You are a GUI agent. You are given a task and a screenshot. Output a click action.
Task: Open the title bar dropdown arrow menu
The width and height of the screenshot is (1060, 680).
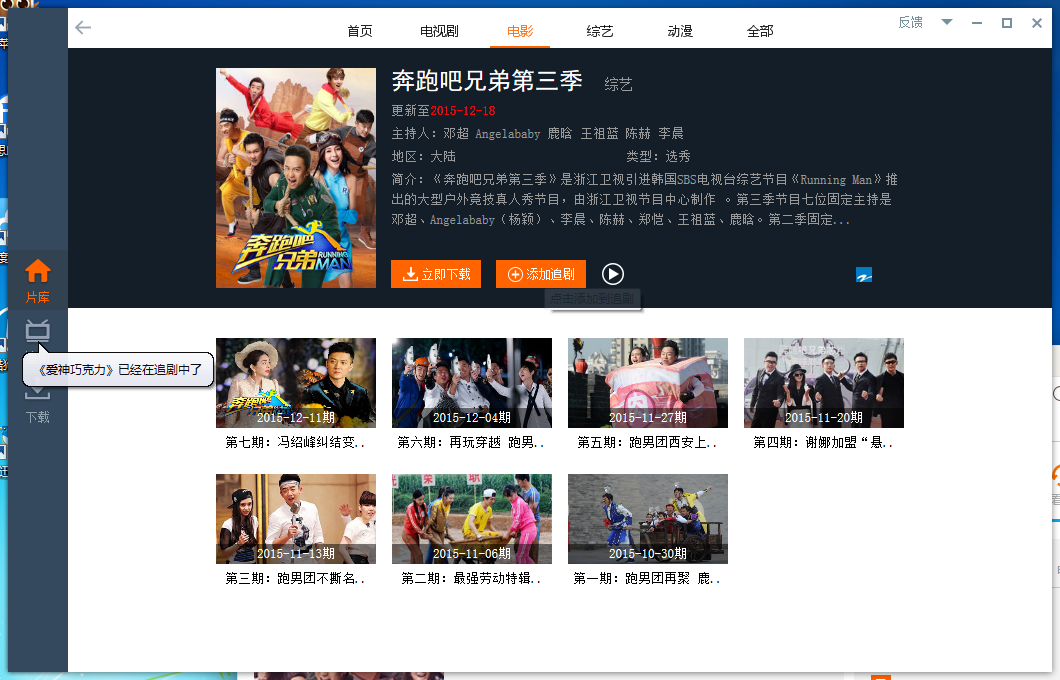coord(947,22)
